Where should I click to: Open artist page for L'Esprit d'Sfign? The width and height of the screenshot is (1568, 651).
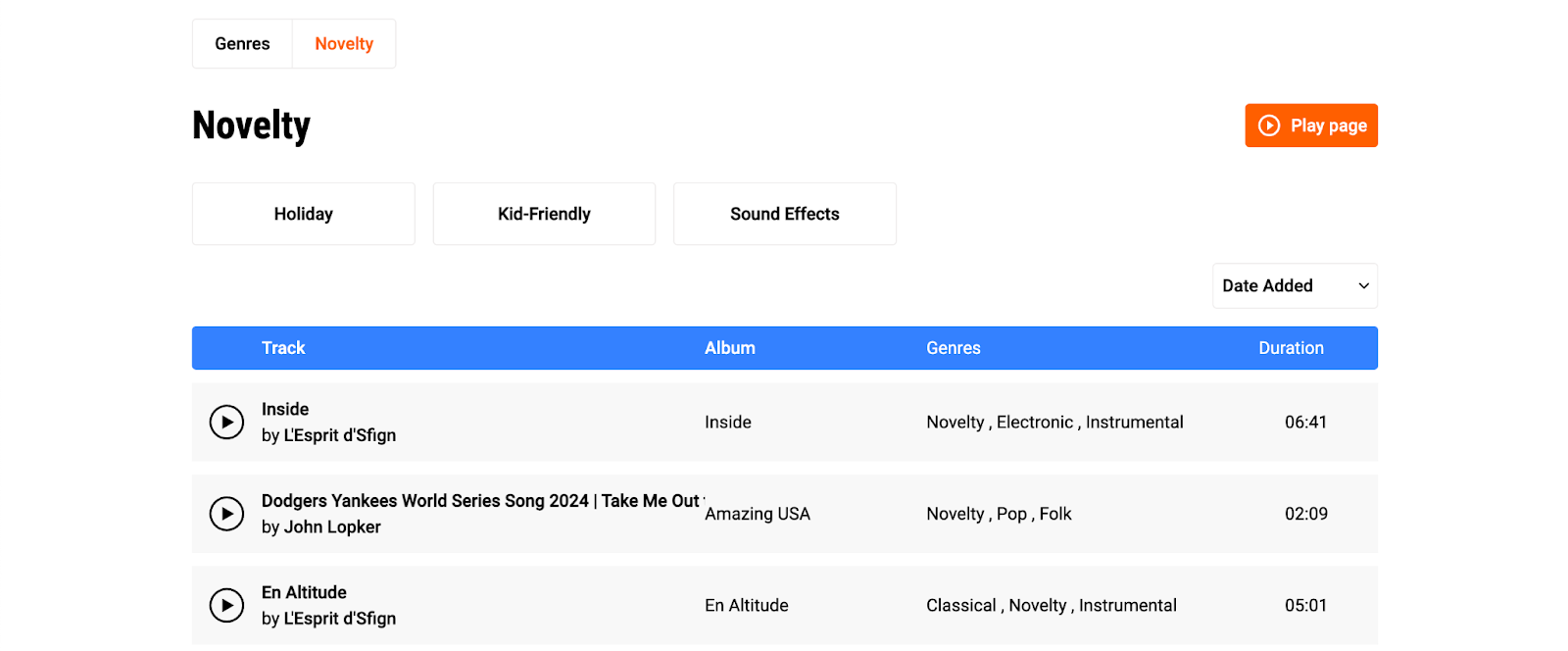coord(338,435)
